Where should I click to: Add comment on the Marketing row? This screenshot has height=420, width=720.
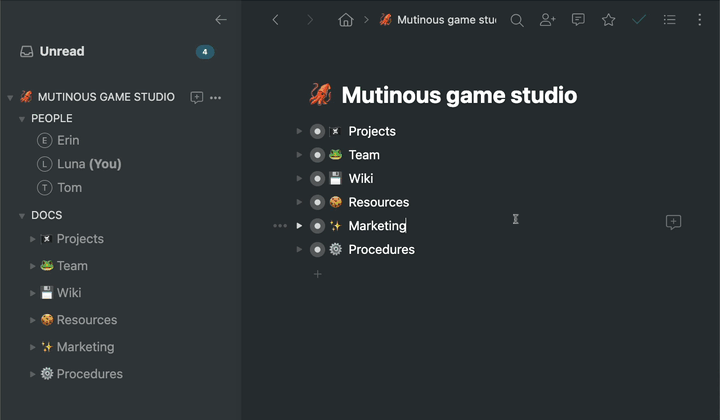(x=673, y=222)
